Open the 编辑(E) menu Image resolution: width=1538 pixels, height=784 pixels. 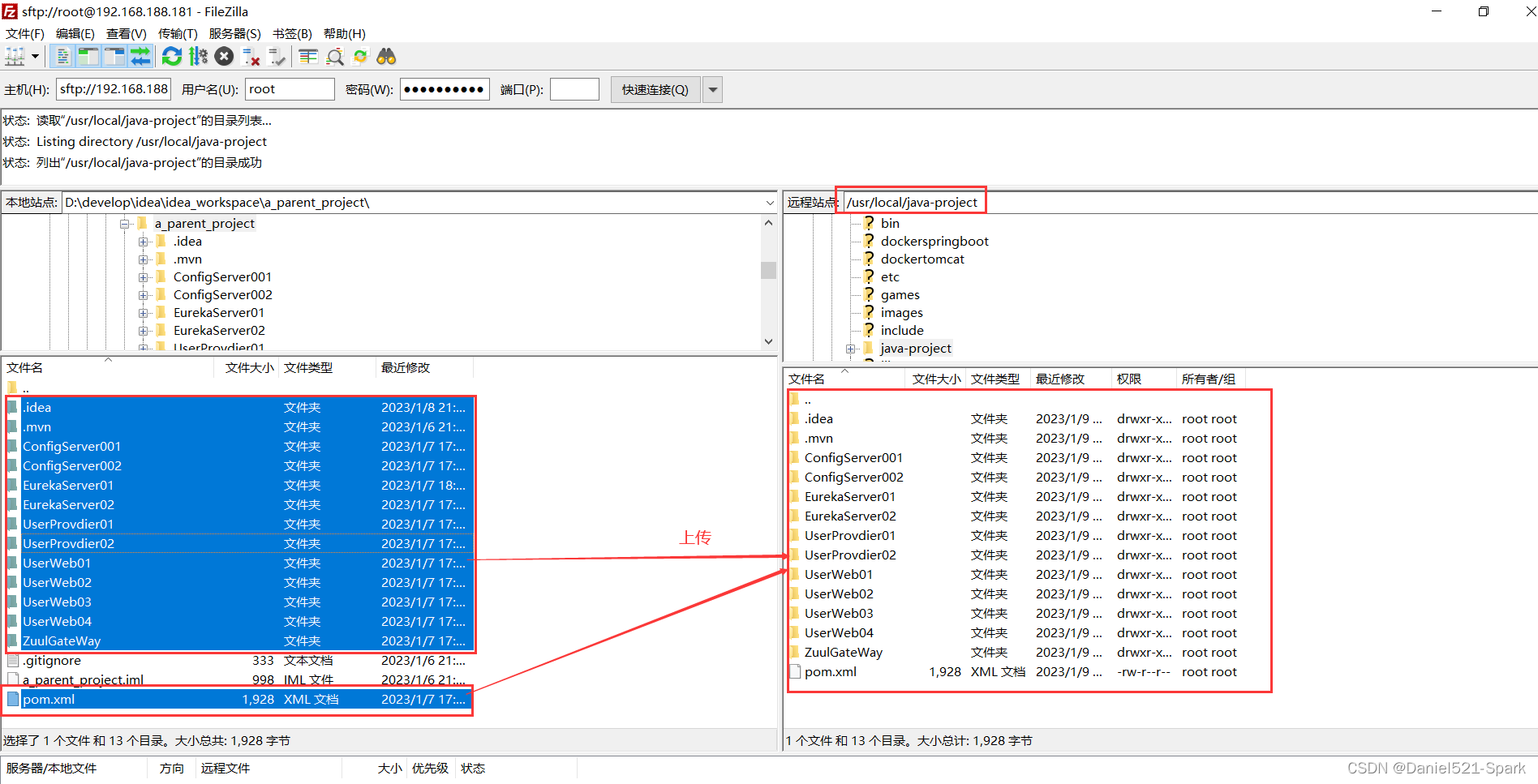[x=75, y=34]
